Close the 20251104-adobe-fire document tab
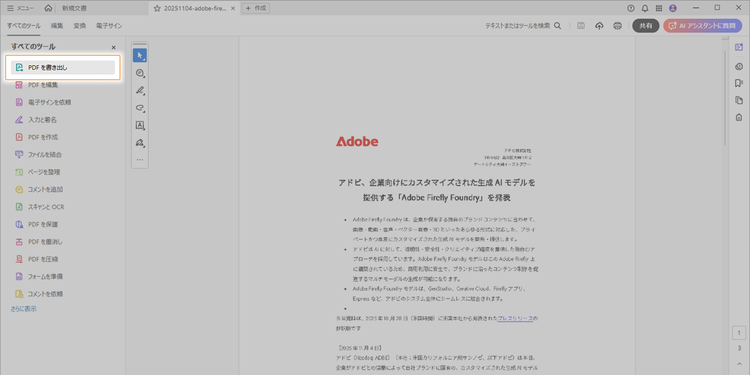The width and height of the screenshot is (750, 375). pos(233,9)
